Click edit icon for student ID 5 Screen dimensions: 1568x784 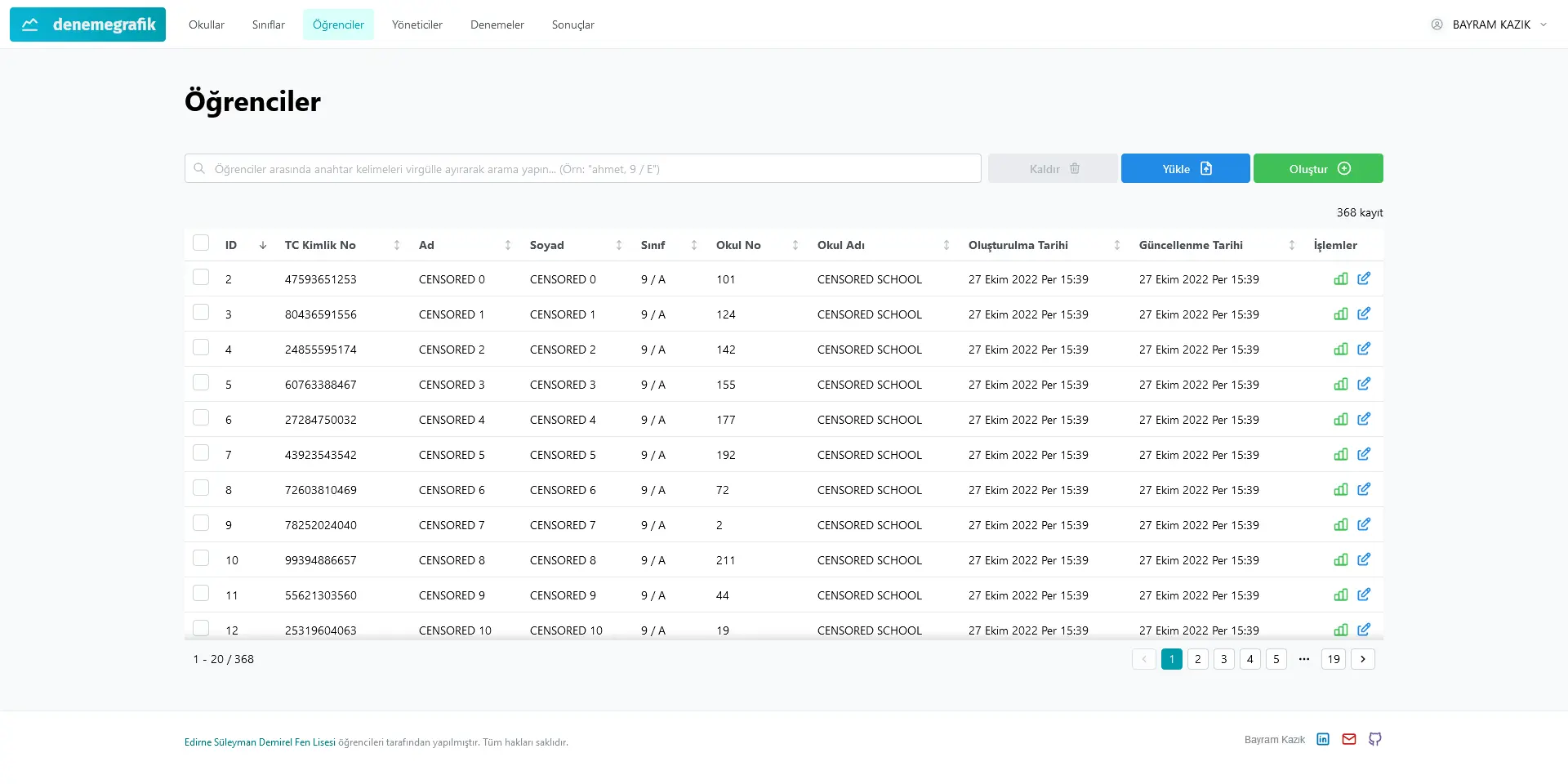click(1363, 385)
